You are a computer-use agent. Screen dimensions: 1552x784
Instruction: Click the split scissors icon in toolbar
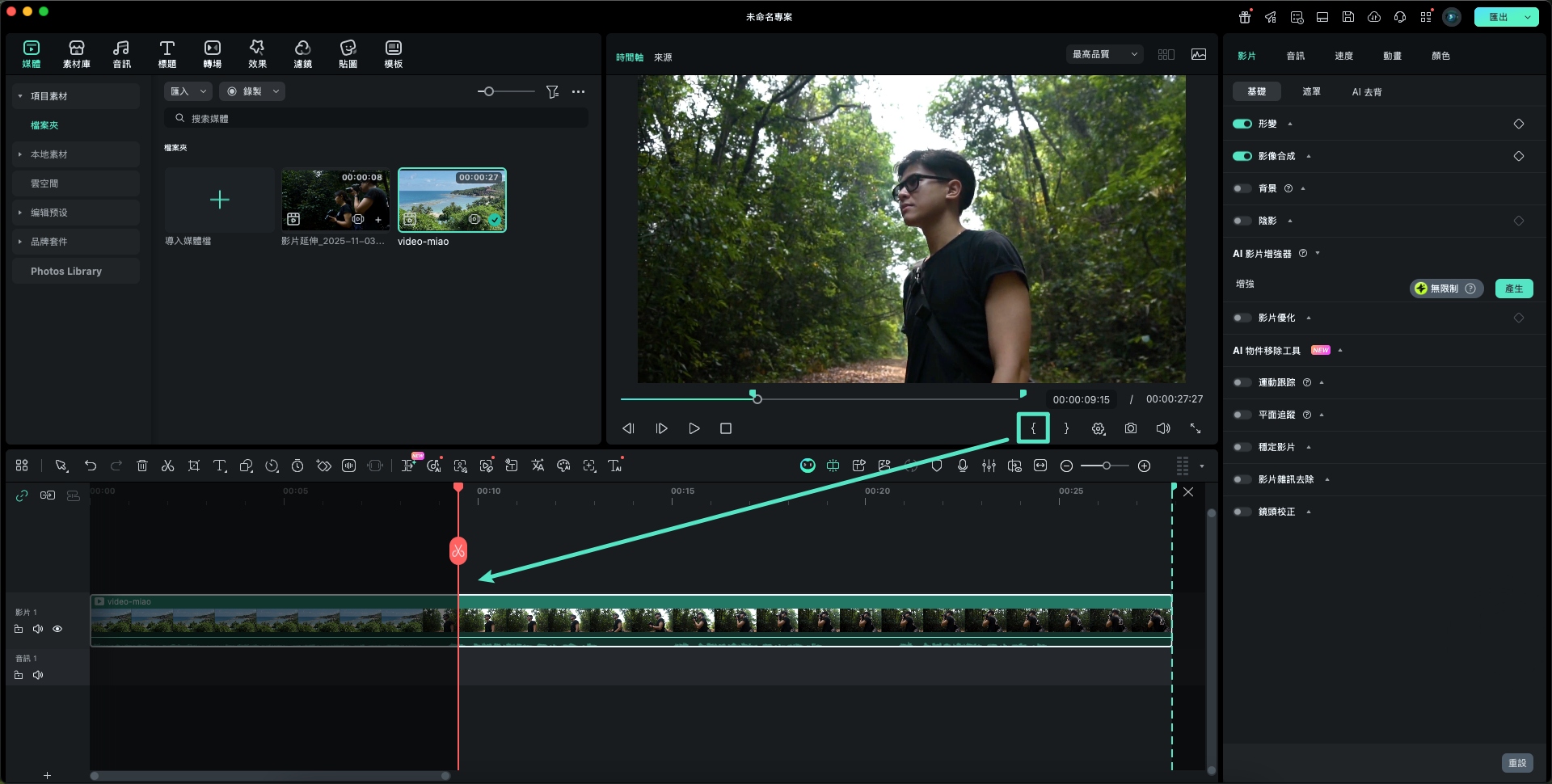click(168, 466)
